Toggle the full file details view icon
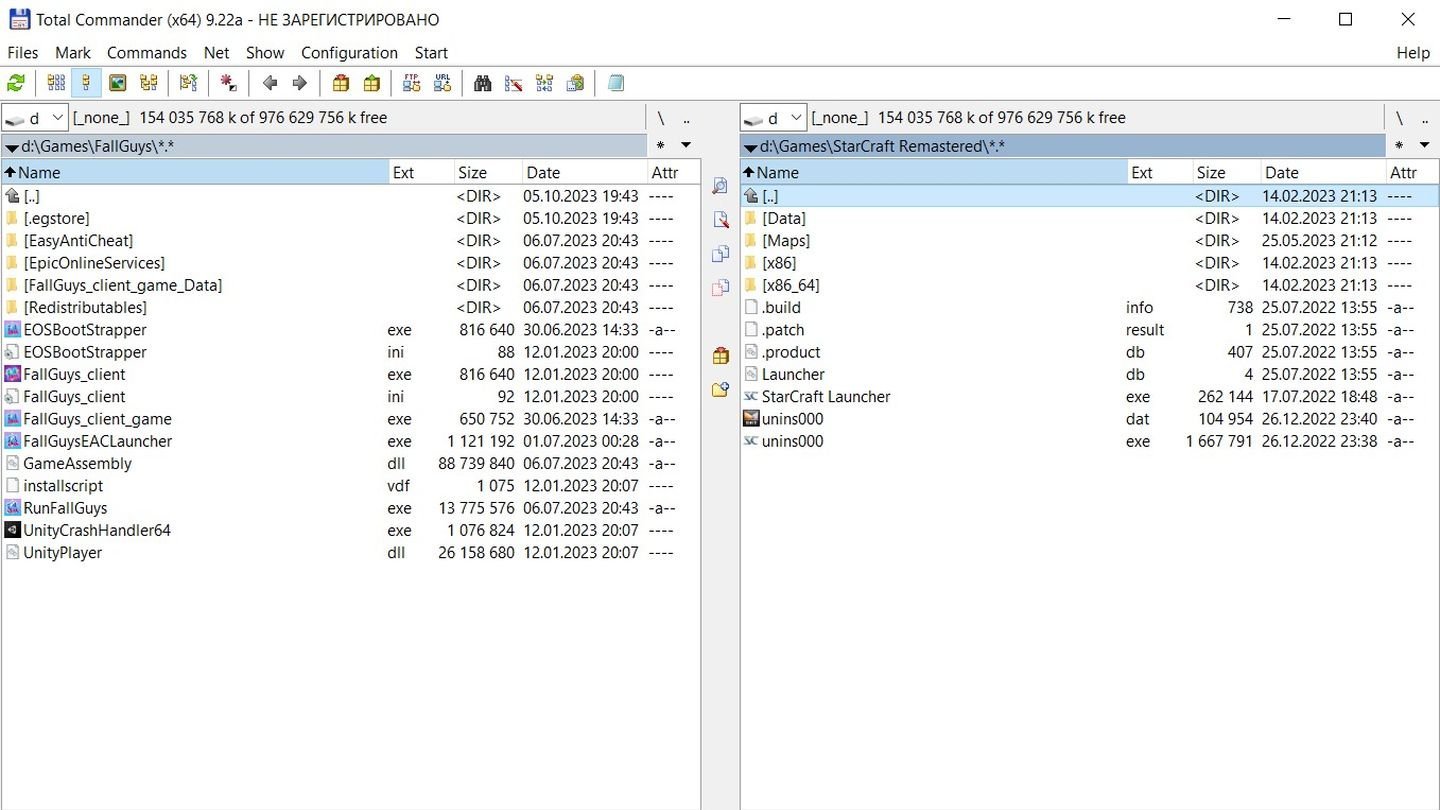 point(86,83)
